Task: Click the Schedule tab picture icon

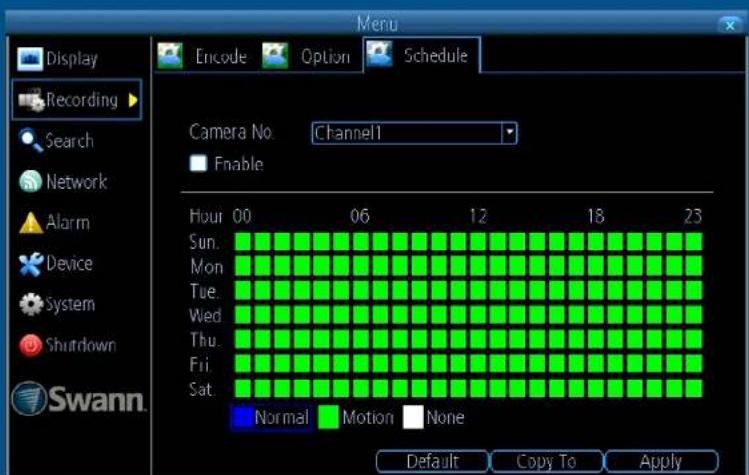Action: pyautogui.click(x=379, y=54)
